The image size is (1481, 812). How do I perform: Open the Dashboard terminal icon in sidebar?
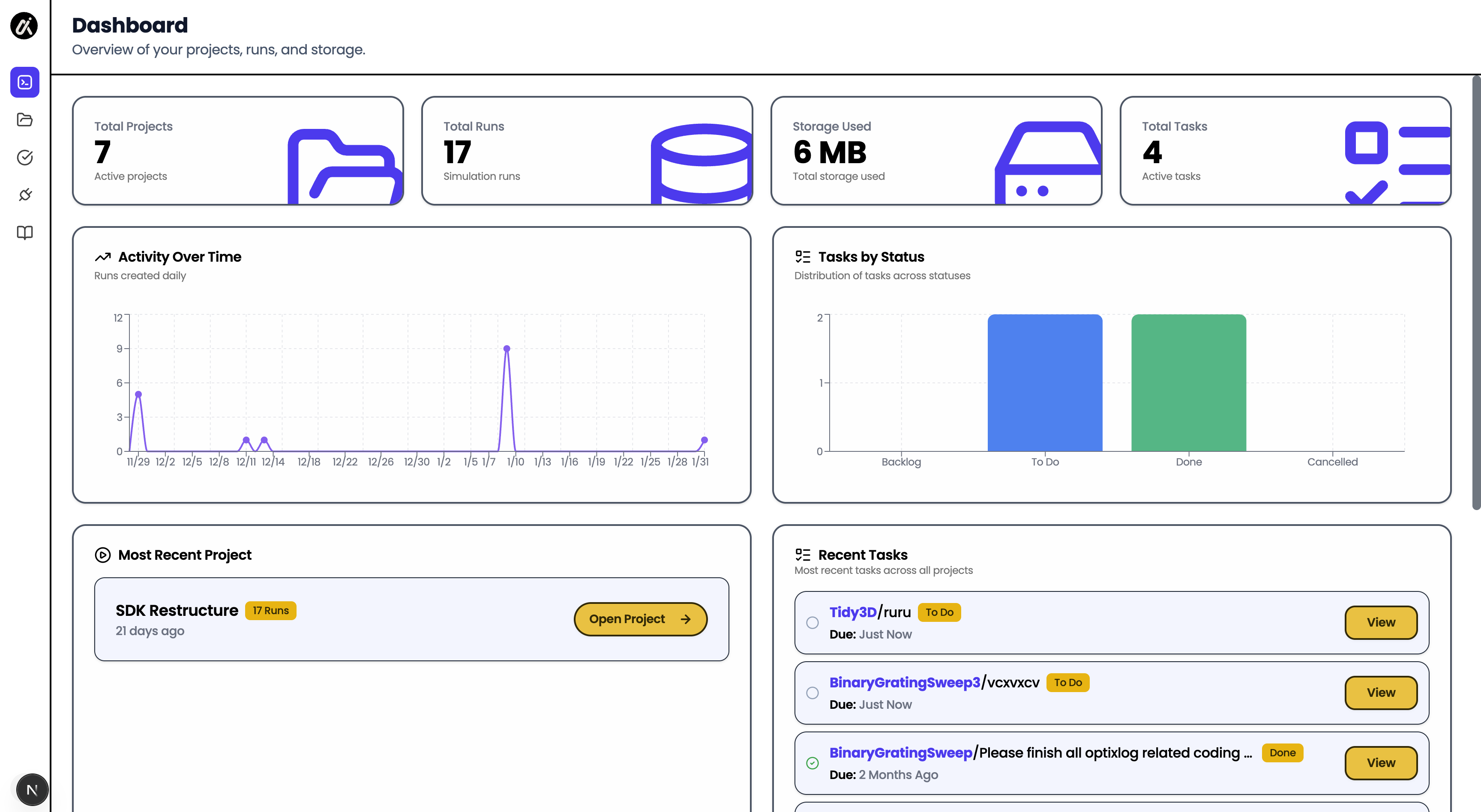coord(25,82)
